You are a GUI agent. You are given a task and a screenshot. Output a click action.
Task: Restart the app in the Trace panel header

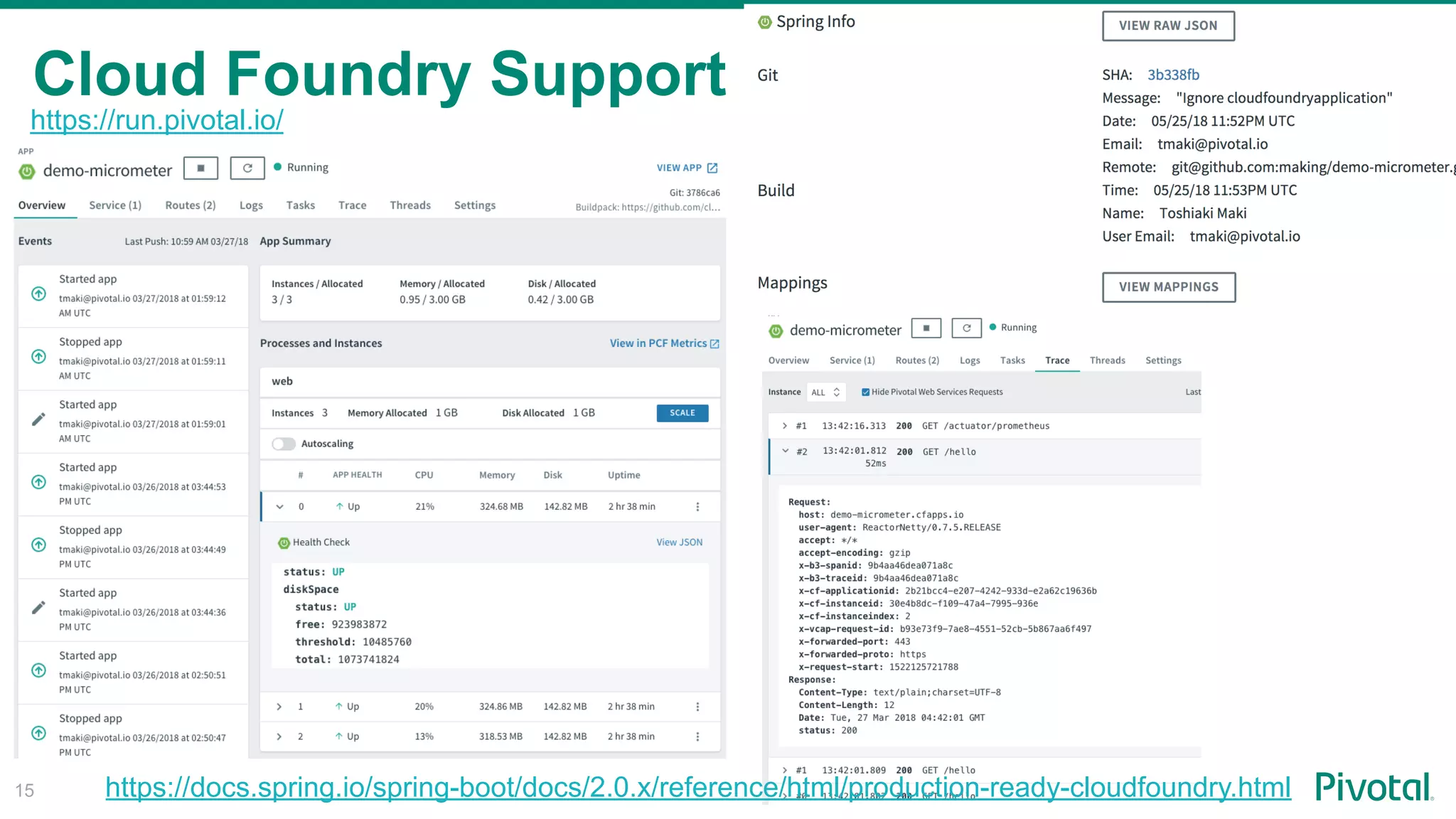967,328
